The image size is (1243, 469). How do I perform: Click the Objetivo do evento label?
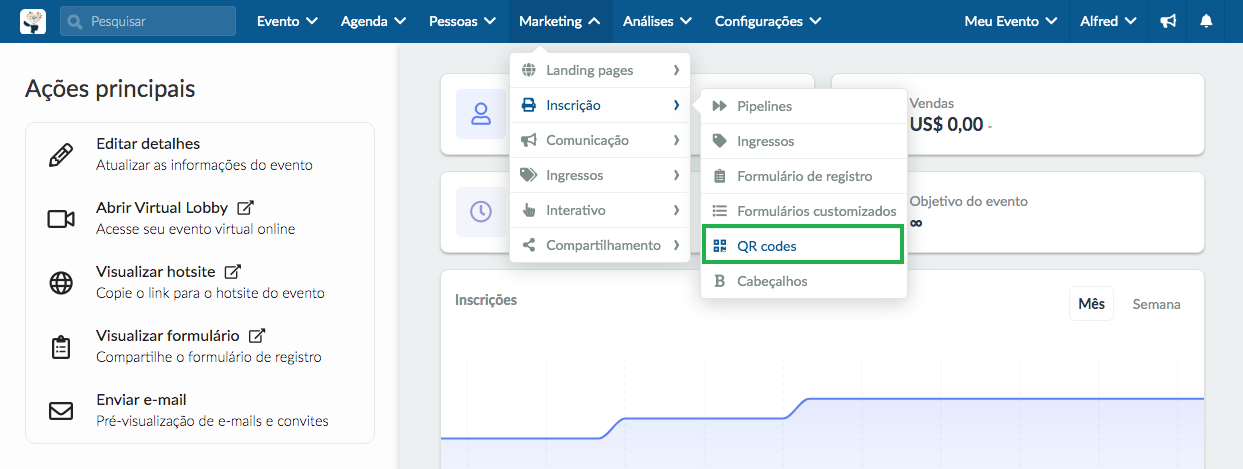click(968, 201)
